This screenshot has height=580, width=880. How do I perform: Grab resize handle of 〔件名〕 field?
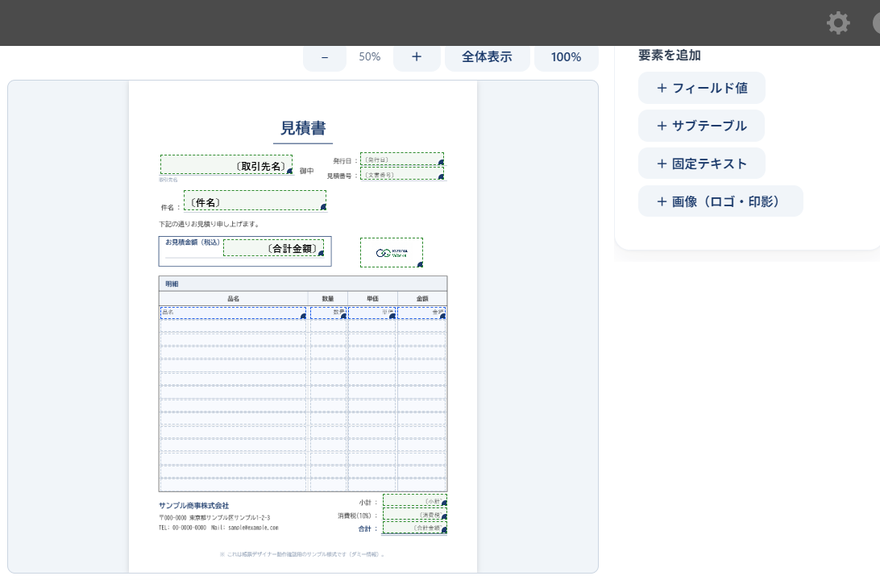pos(323,207)
